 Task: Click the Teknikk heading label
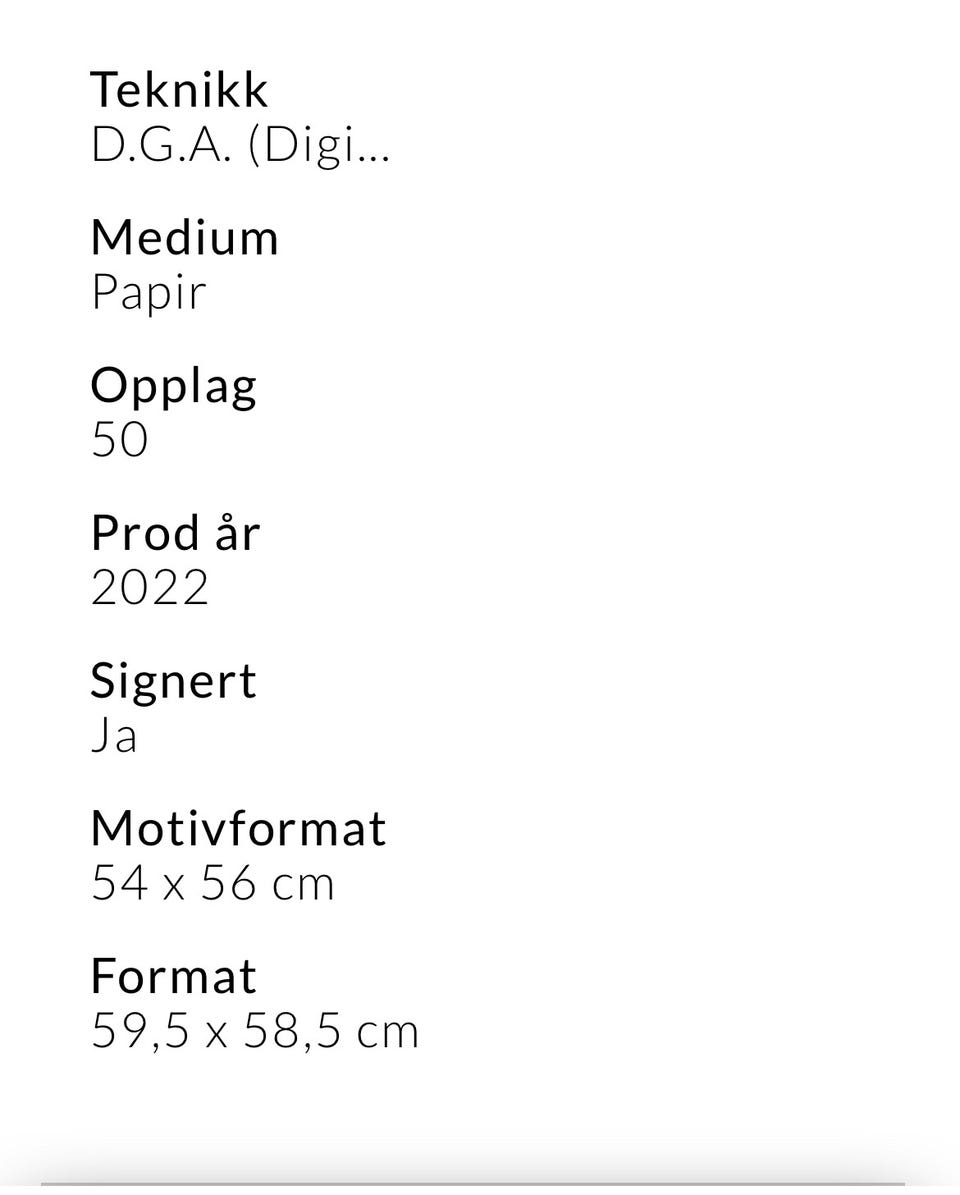click(x=179, y=90)
